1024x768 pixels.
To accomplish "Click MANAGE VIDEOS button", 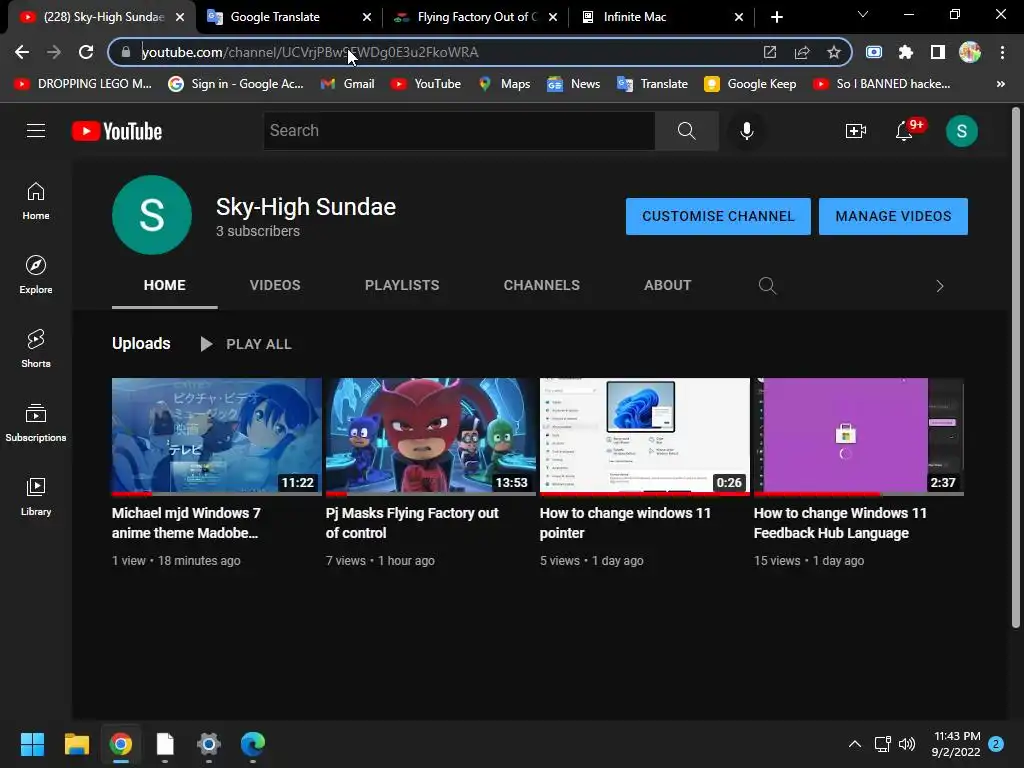I will click(x=893, y=216).
